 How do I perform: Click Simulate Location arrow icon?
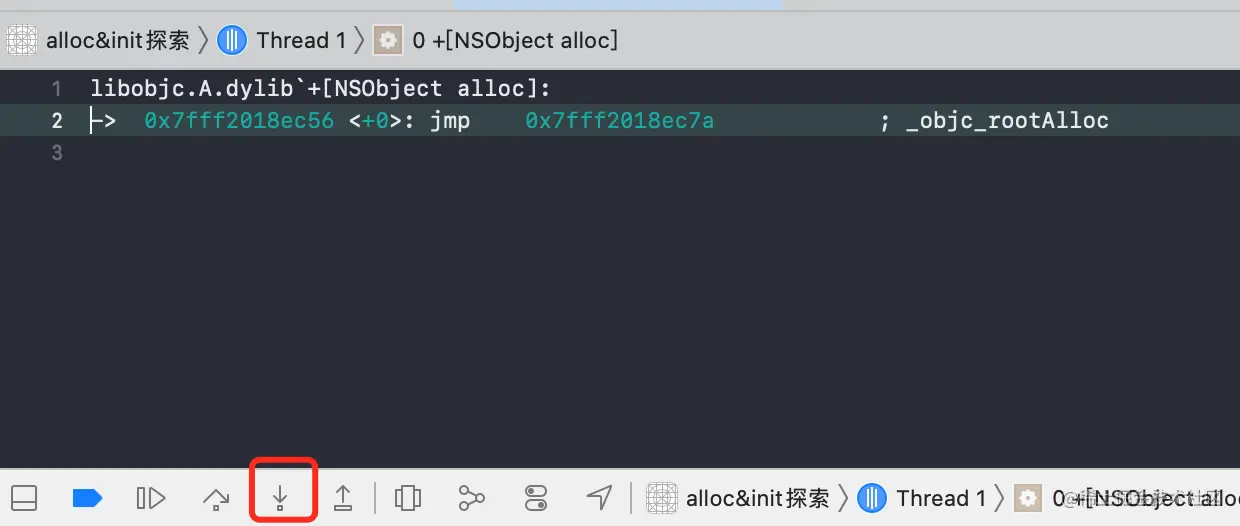click(x=599, y=497)
